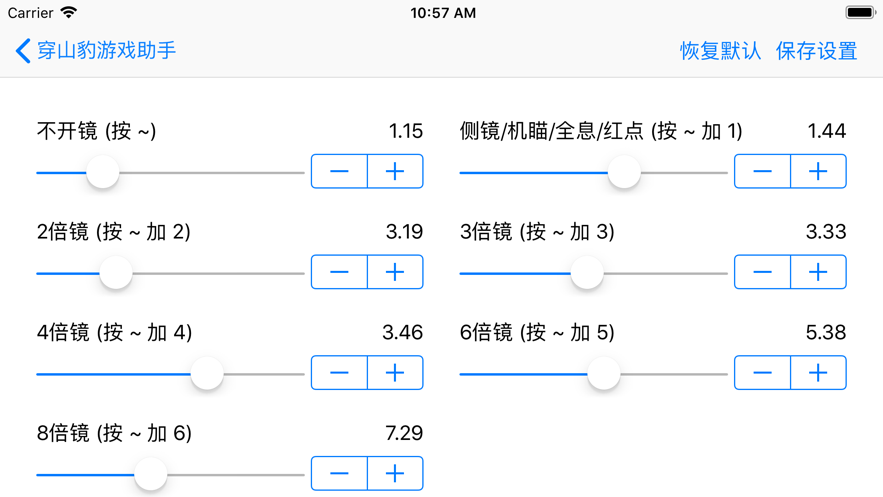Increase the 8倍镜 value
Viewport: 883px width, 497px height.
click(395, 473)
